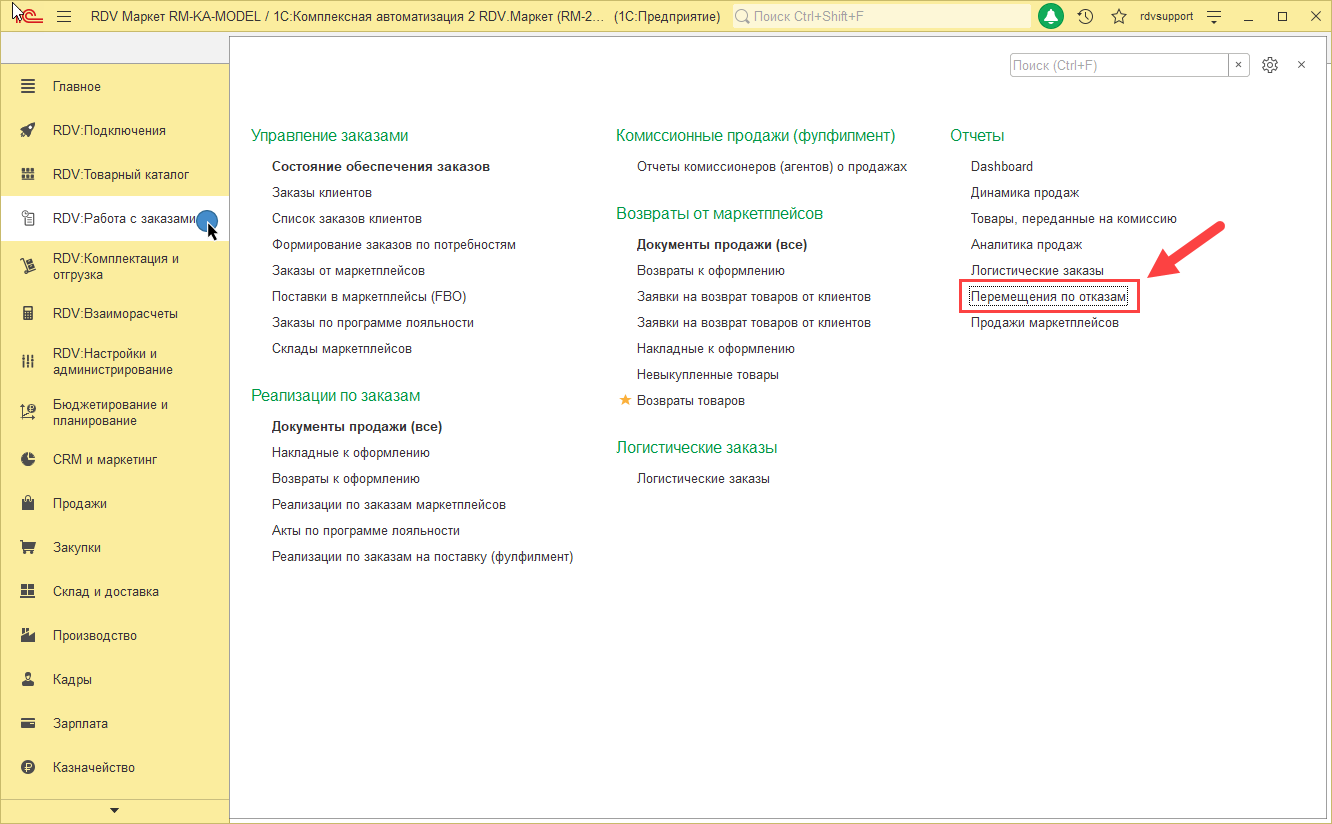Open the RDV:Товарный каталог section

[114, 175]
